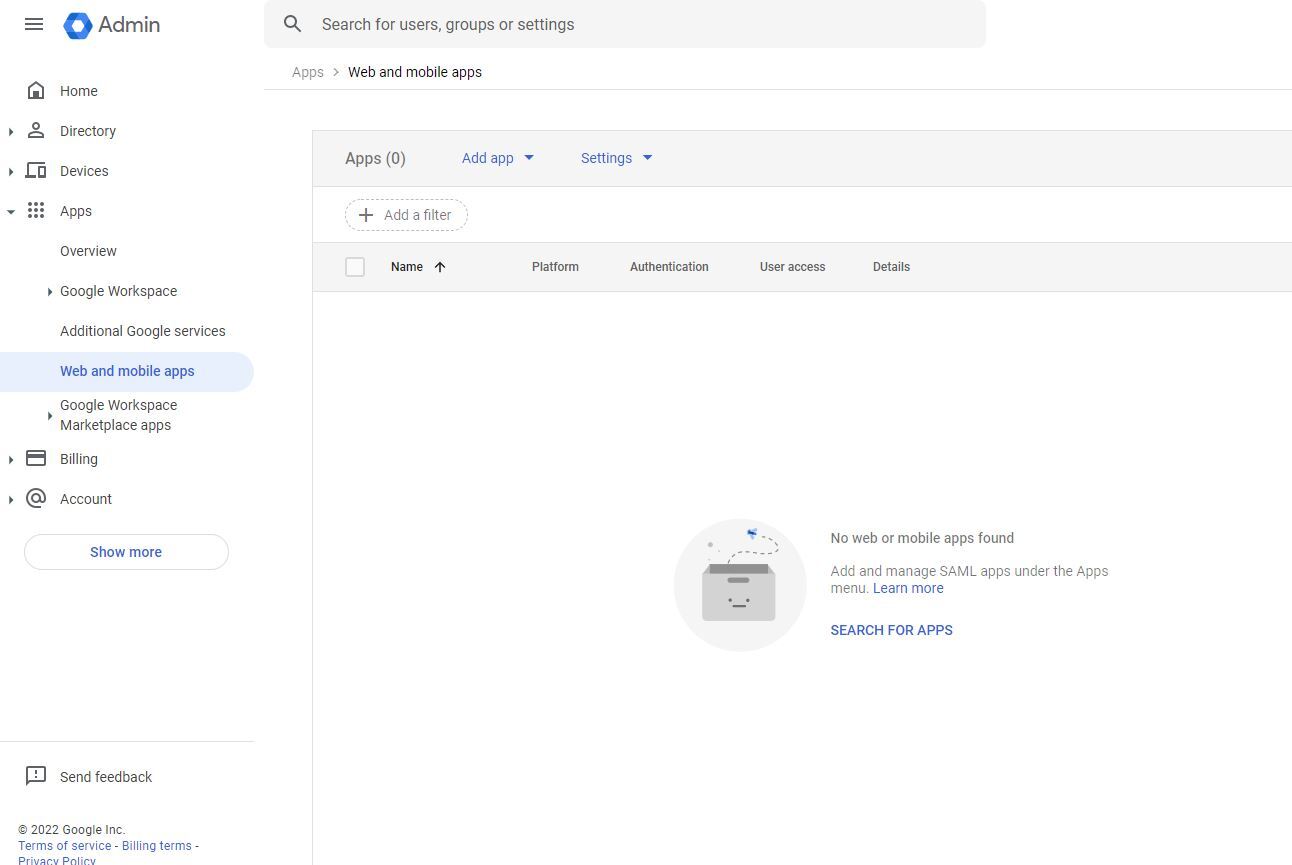Expand Google Workspace Marketplace apps arrow

49,415
